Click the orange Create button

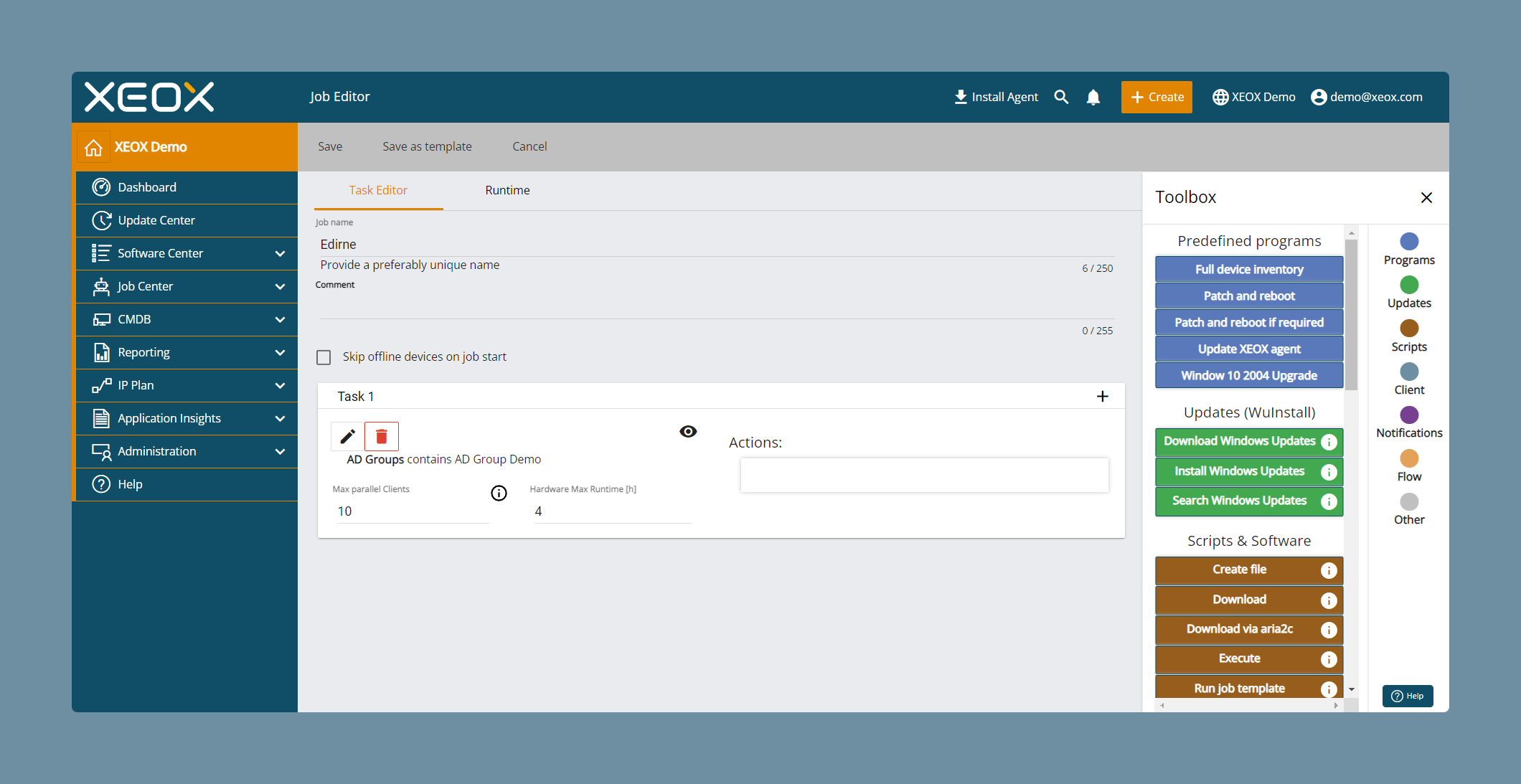1157,97
